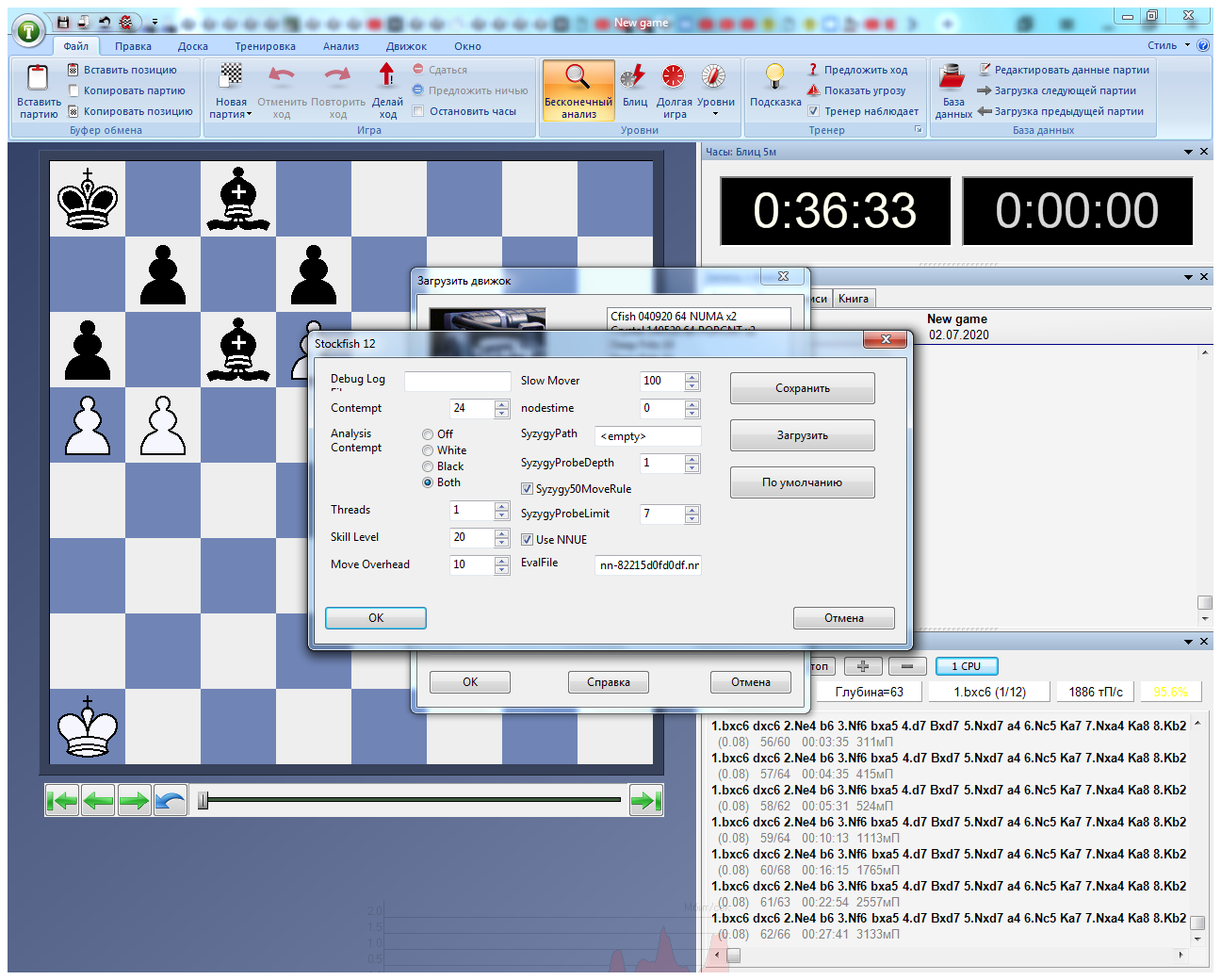Adjust Skill Level spinner
The height and width of the screenshot is (980, 1221).
coord(501,537)
